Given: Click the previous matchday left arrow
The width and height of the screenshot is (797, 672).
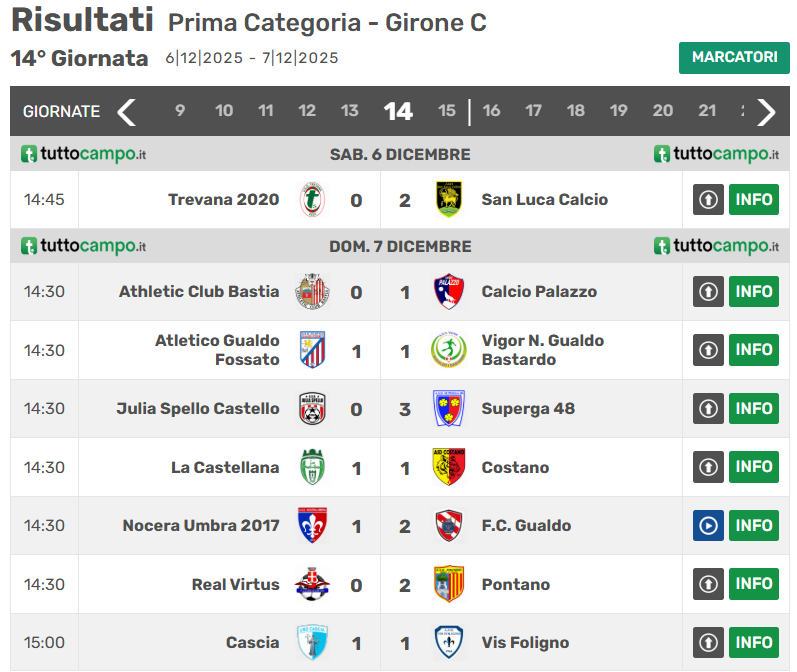Looking at the screenshot, I should pos(126,111).
